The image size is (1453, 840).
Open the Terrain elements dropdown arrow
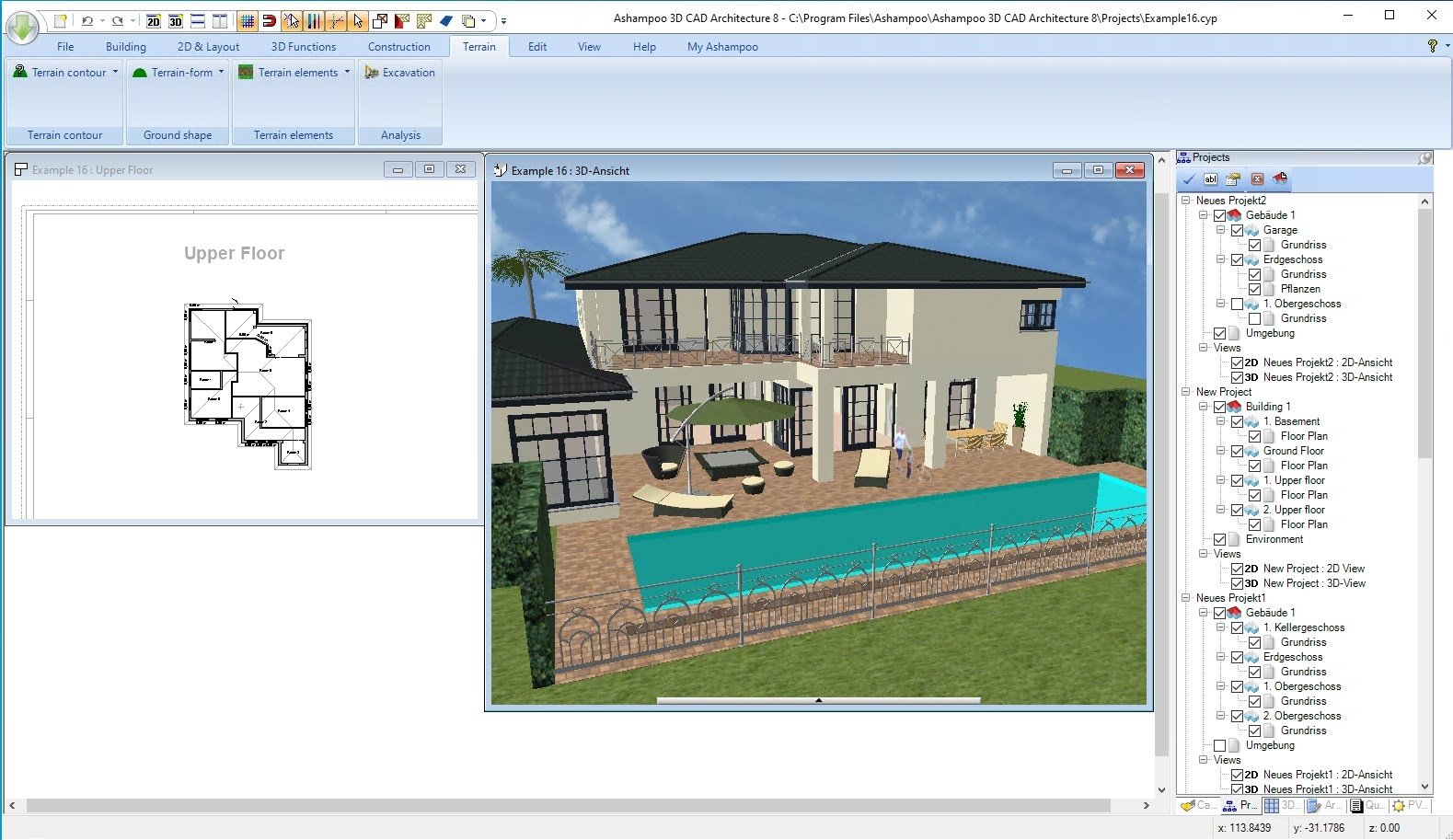pyautogui.click(x=347, y=72)
